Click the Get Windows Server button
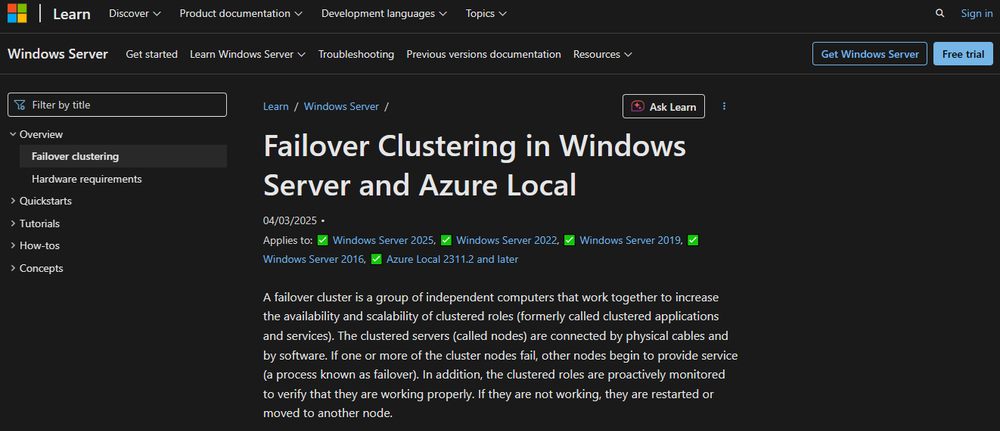This screenshot has width=1000, height=431. (870, 54)
